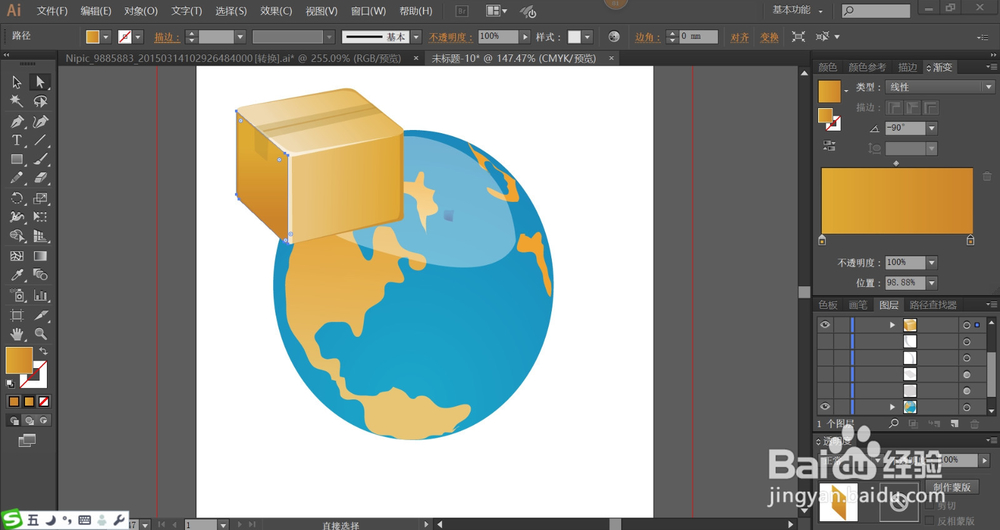The image size is (1000, 530).
Task: Open the 样式 graphic style dropdown
Action: tap(587, 37)
